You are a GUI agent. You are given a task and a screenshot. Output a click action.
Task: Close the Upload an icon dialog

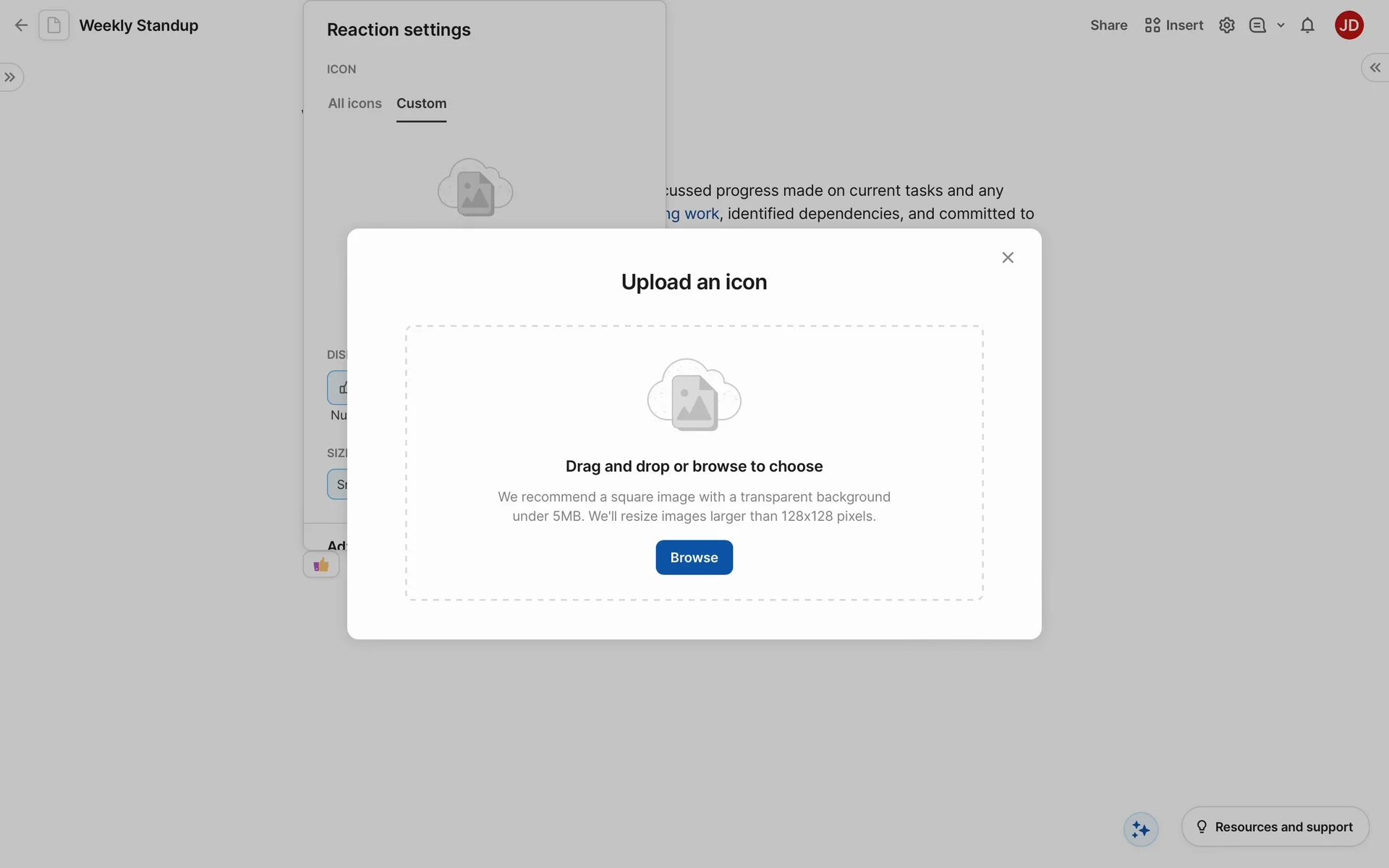1008,258
